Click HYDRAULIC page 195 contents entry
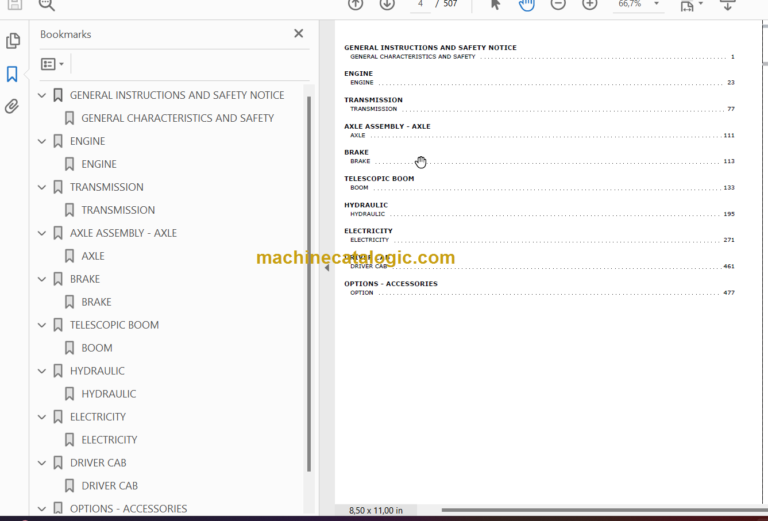The height and width of the screenshot is (521, 768). [x=542, y=214]
